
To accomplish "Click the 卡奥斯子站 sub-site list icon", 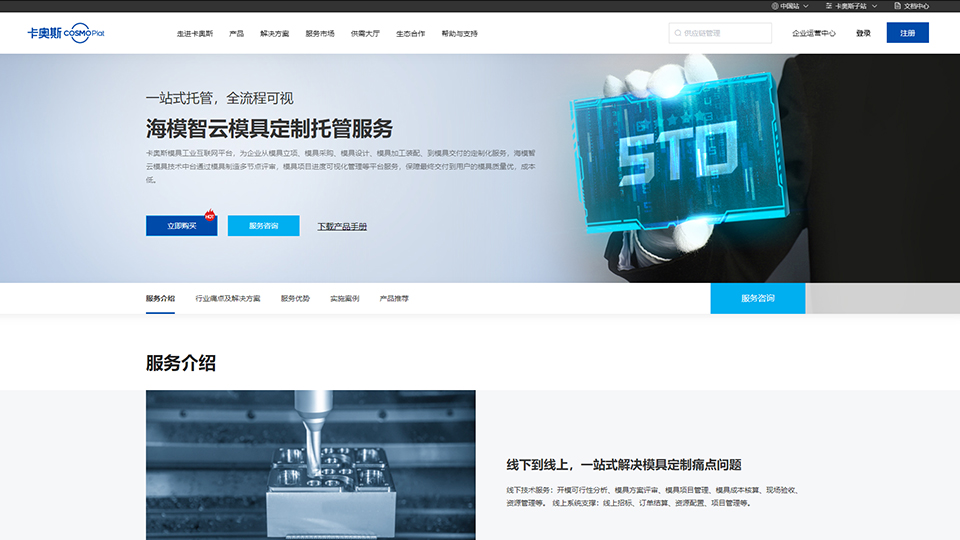I will [828, 6].
